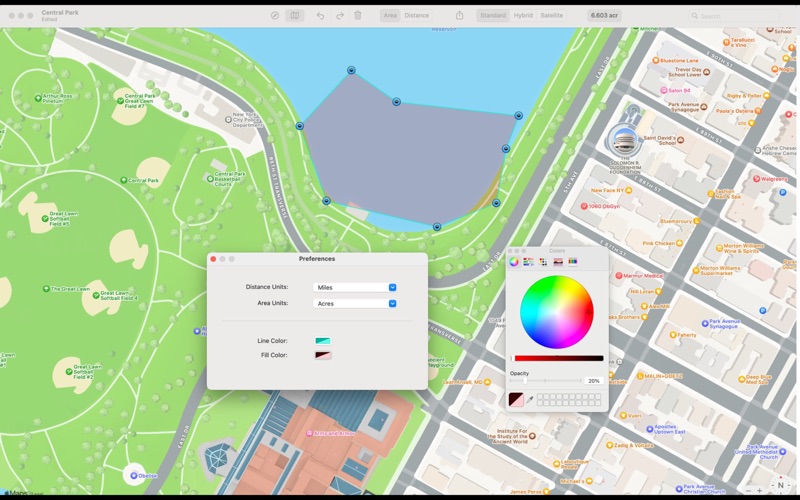Close the Preferences window
The width and height of the screenshot is (800, 500).
(x=213, y=259)
